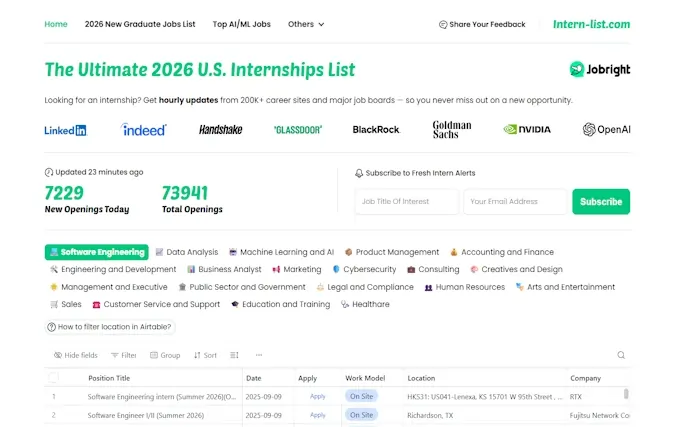
Task: Toggle the select-all header checkbox
Action: click(x=54, y=378)
